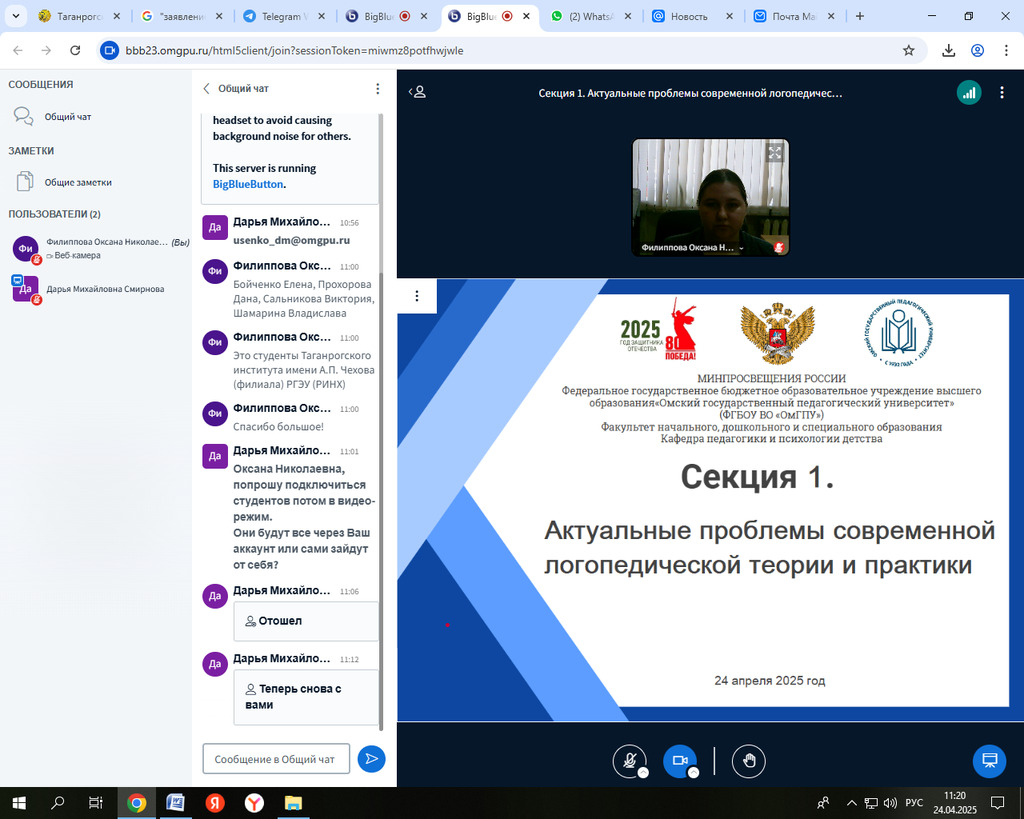Screen dimensions: 1024x819
Task: Expand audio device options arrow on microphone
Action: pyautogui.click(x=643, y=773)
